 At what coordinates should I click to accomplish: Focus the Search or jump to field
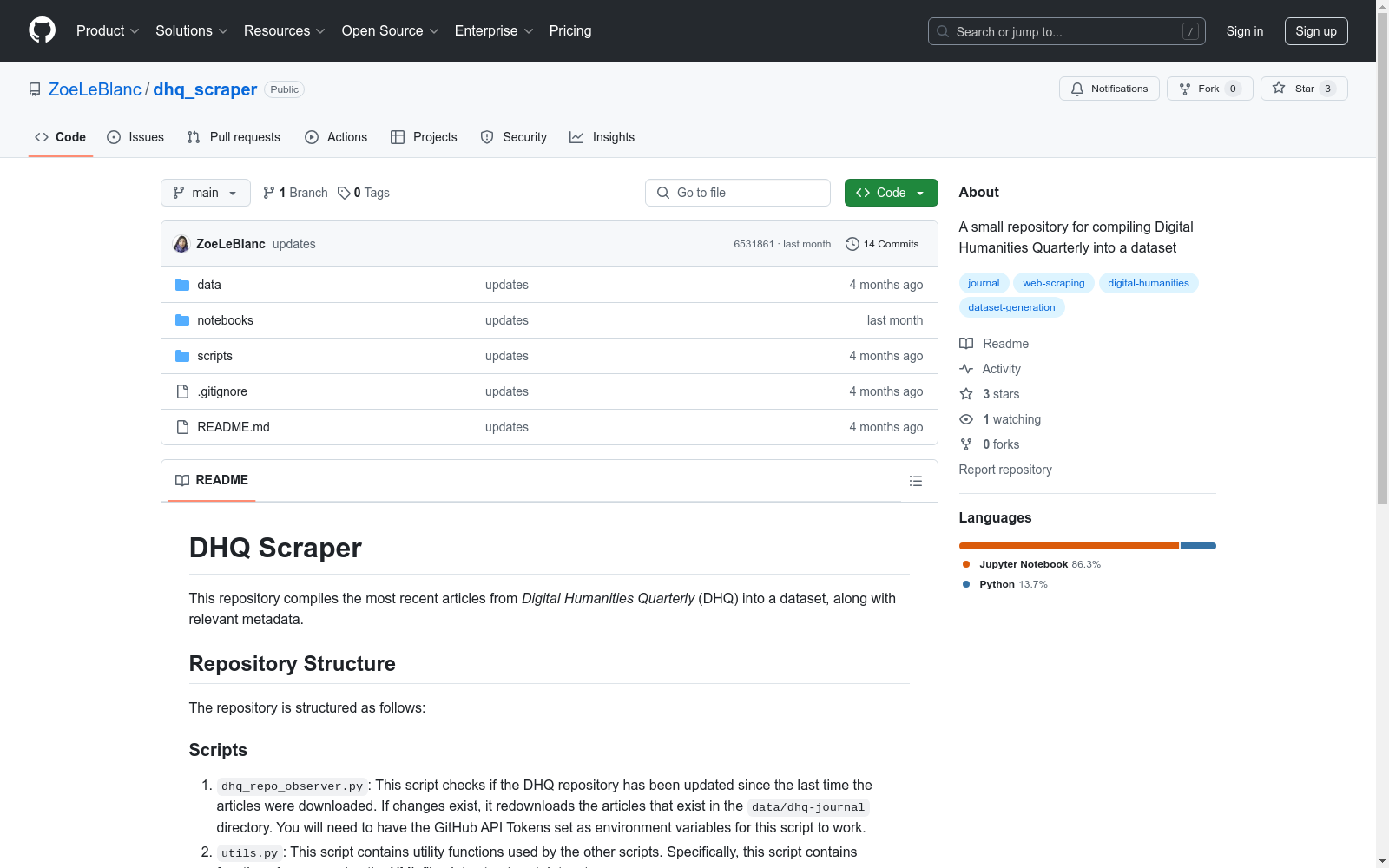click(x=1067, y=31)
